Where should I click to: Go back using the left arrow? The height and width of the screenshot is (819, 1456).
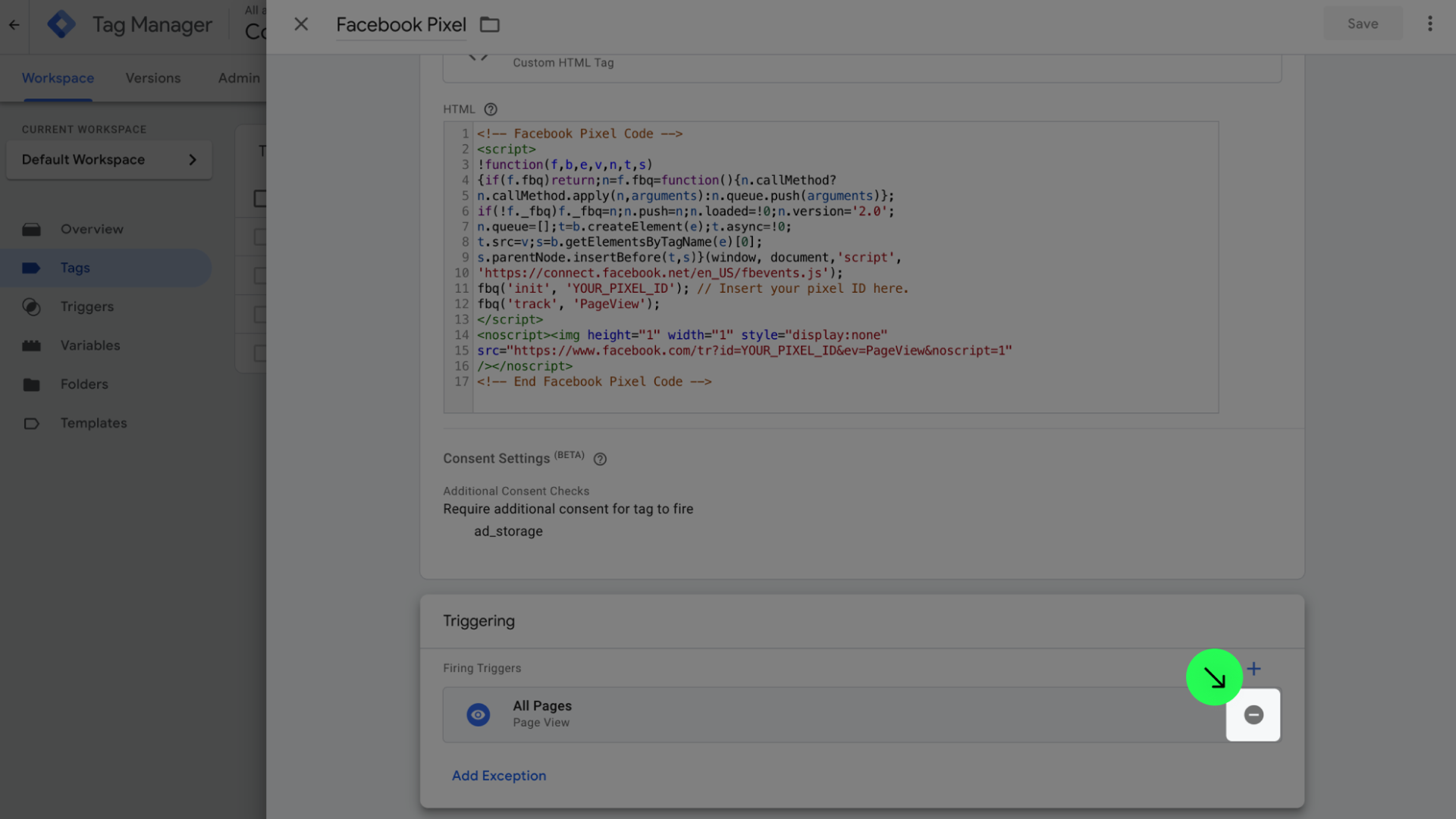point(14,24)
